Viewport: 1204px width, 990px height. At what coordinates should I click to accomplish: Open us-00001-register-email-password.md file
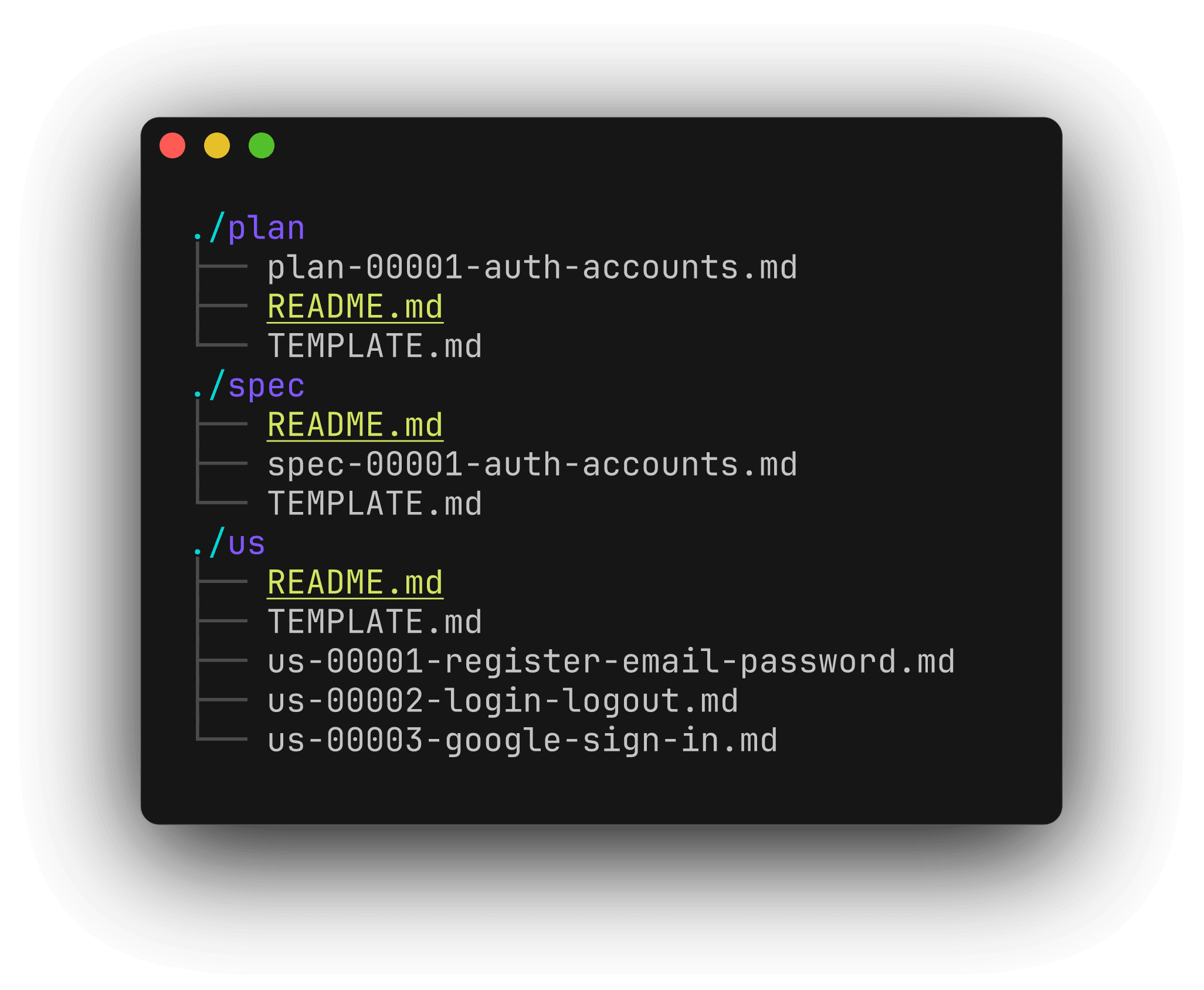611,662
